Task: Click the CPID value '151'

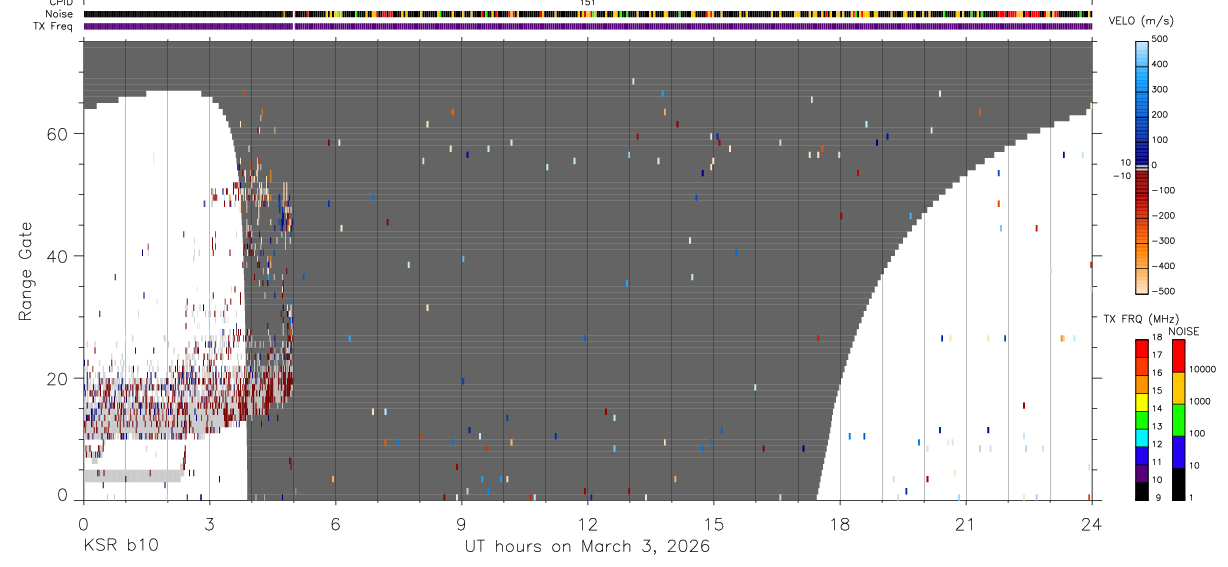Action: (587, 3)
